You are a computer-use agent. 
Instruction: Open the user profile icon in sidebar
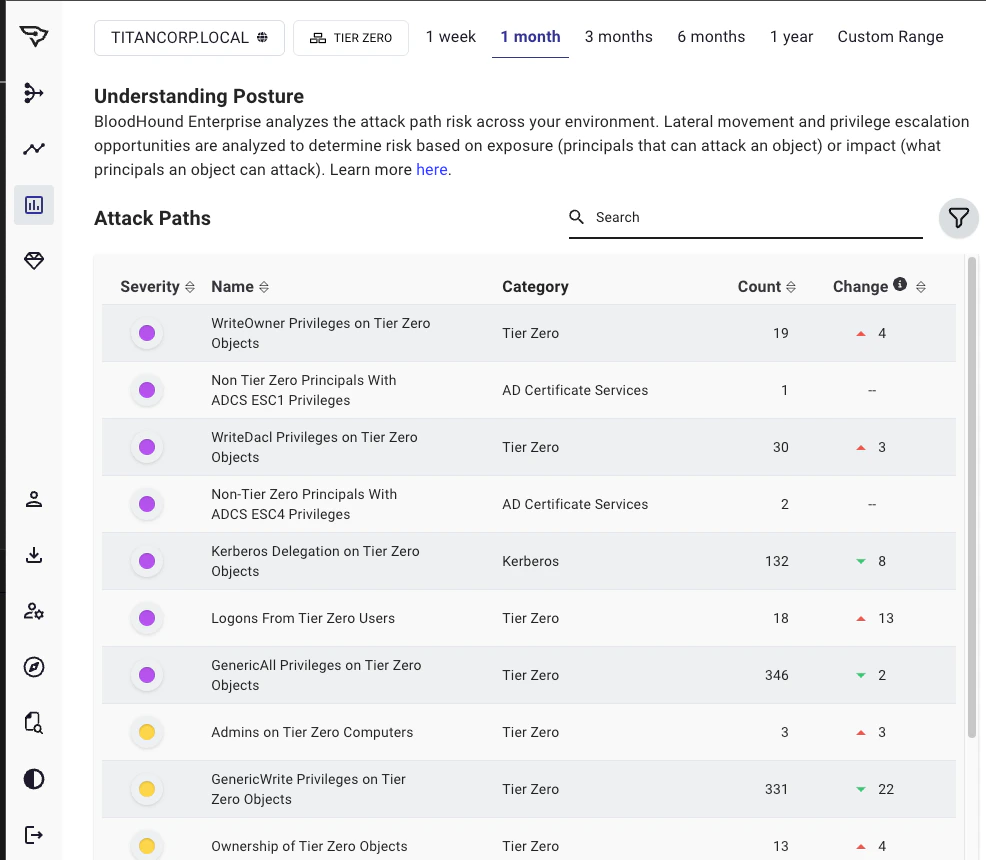34,499
